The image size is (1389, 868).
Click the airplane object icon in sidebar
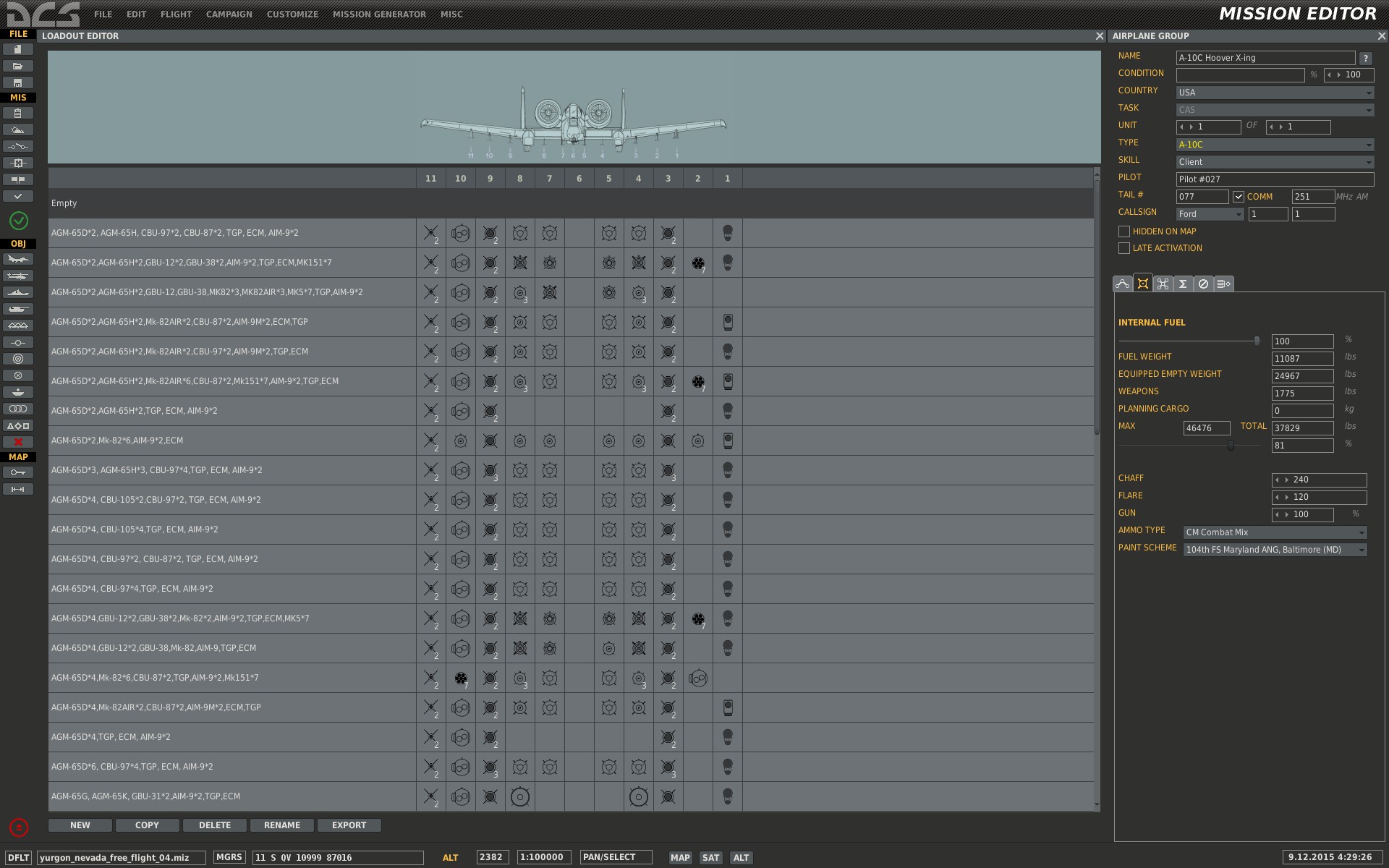point(18,260)
